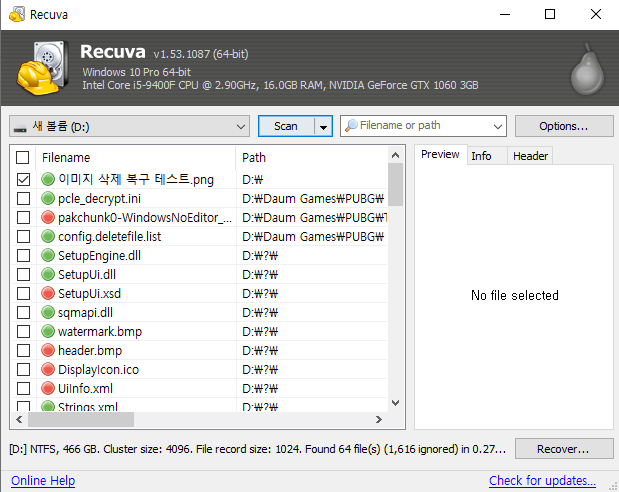Check the watermark.bmp checkbox
This screenshot has height=492, width=619.
pyautogui.click(x=23, y=331)
